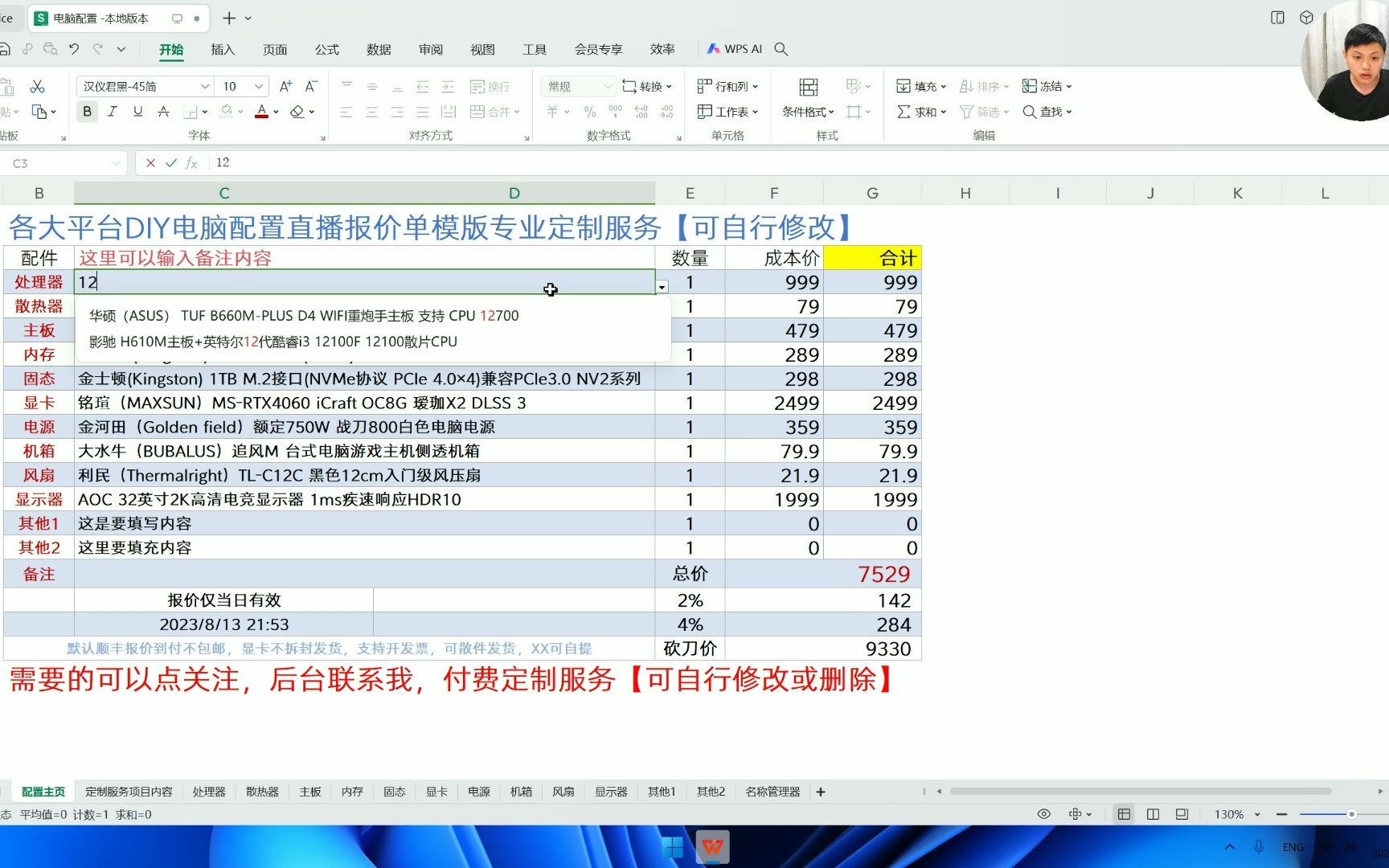Open the Data ribbon tab
The width and height of the screenshot is (1389, 868).
coord(379,49)
